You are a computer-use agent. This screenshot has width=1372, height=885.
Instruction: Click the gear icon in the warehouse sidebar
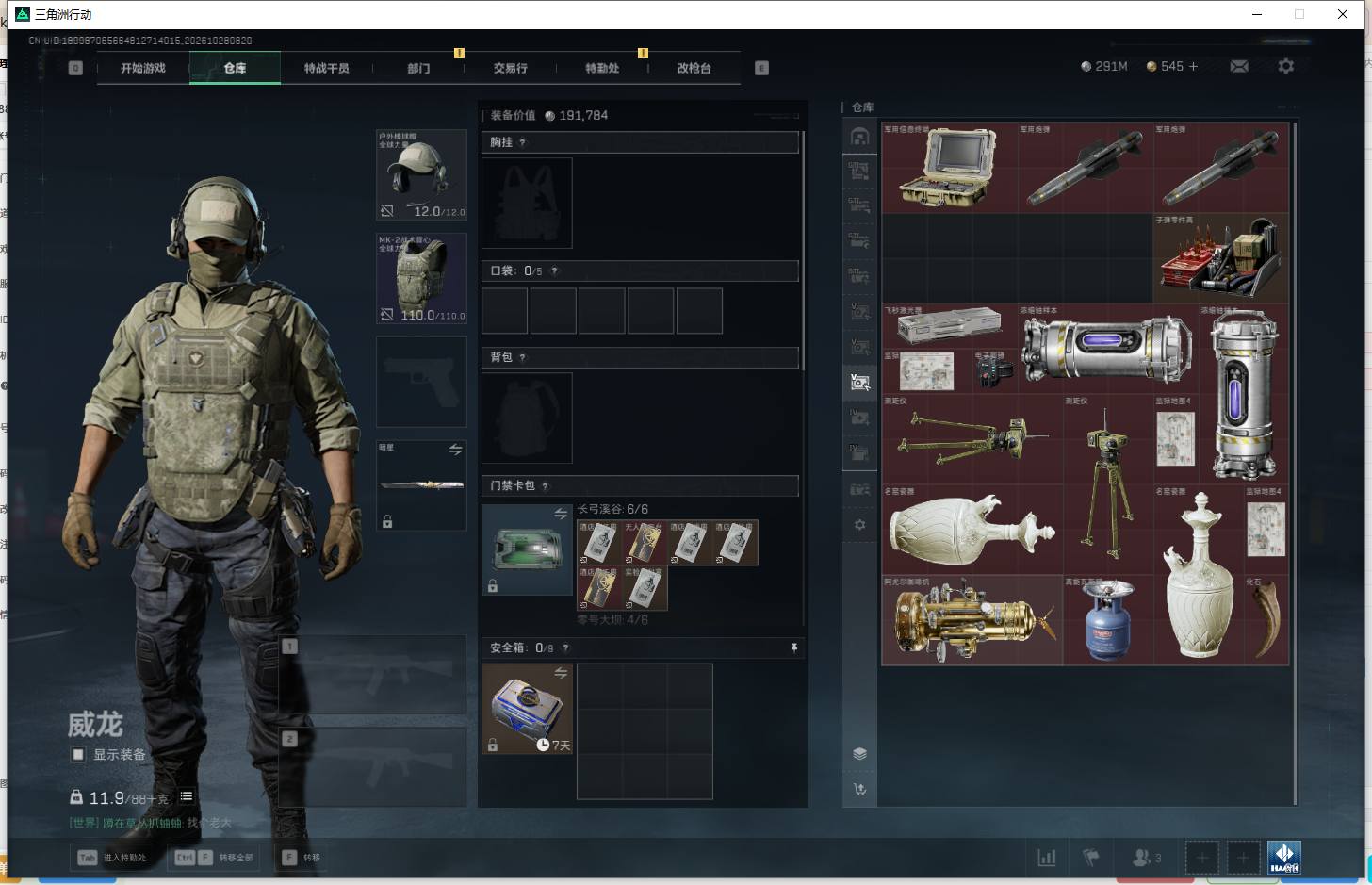click(859, 525)
